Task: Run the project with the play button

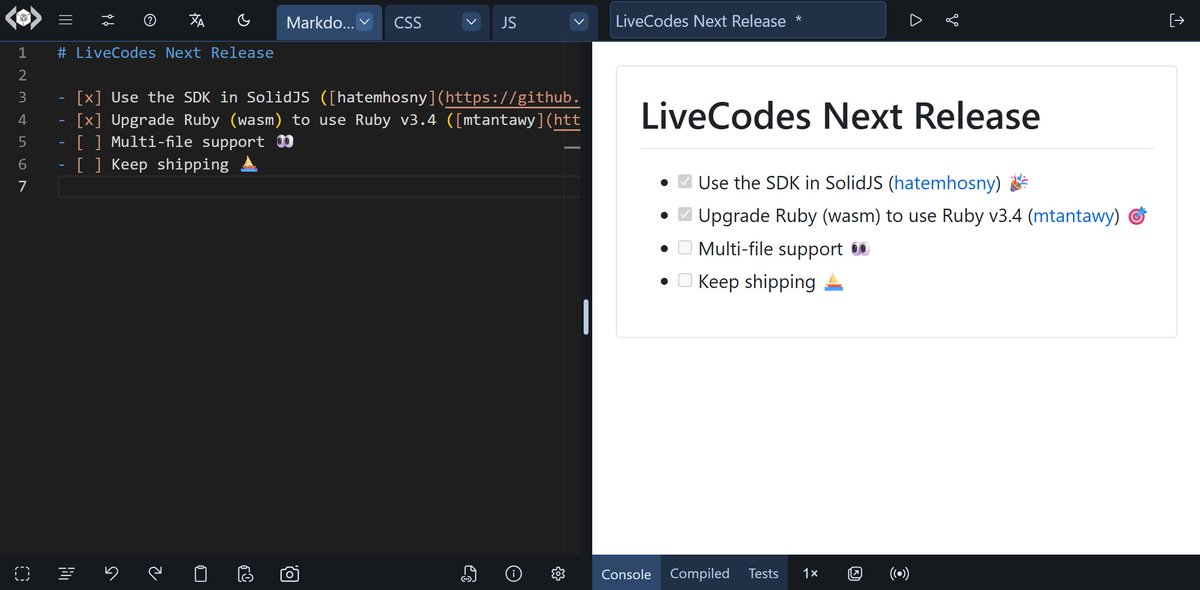Action: [915, 20]
